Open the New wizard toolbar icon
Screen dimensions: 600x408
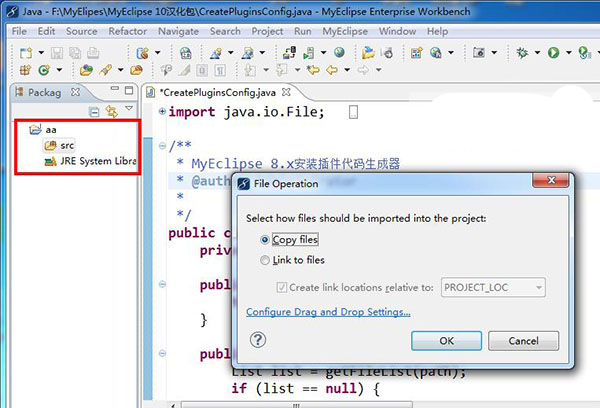coord(26,53)
